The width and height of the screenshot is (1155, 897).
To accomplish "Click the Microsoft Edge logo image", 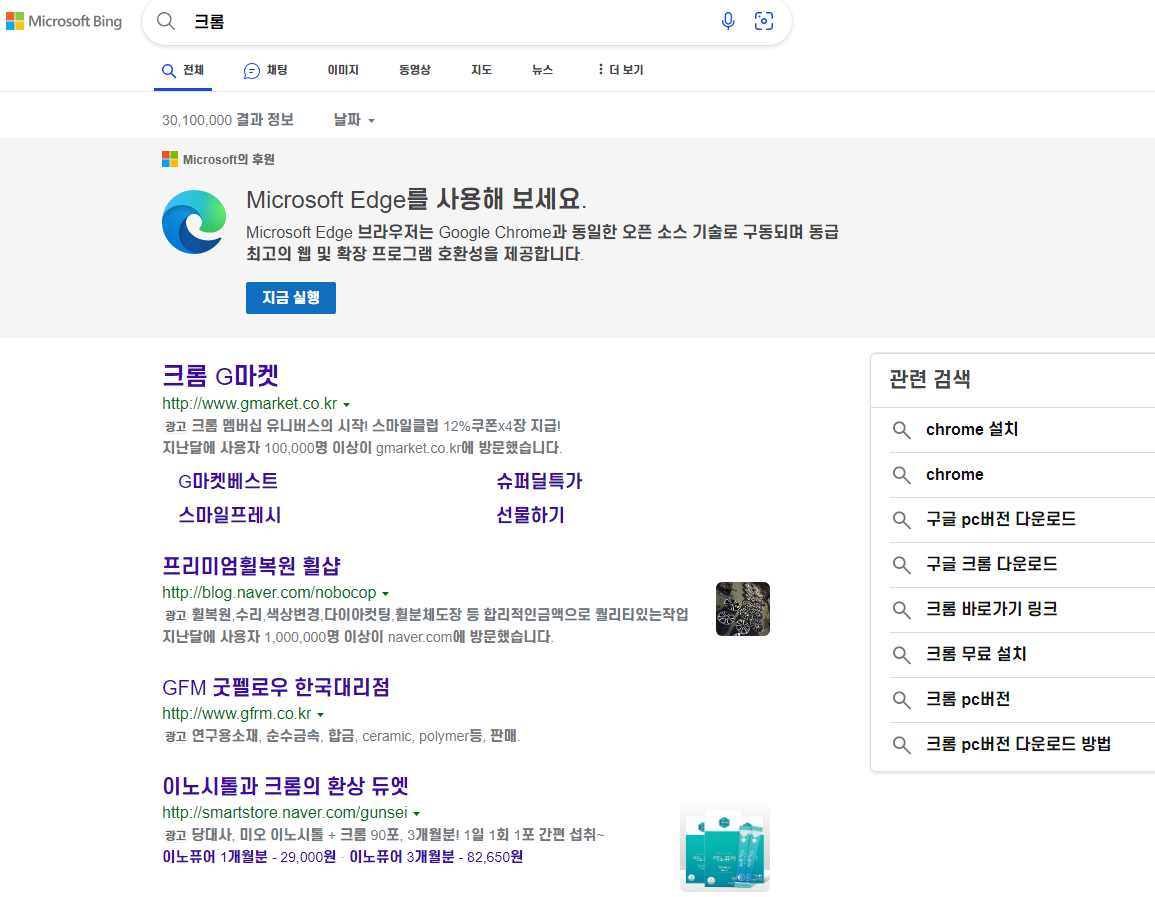I will tap(194, 222).
